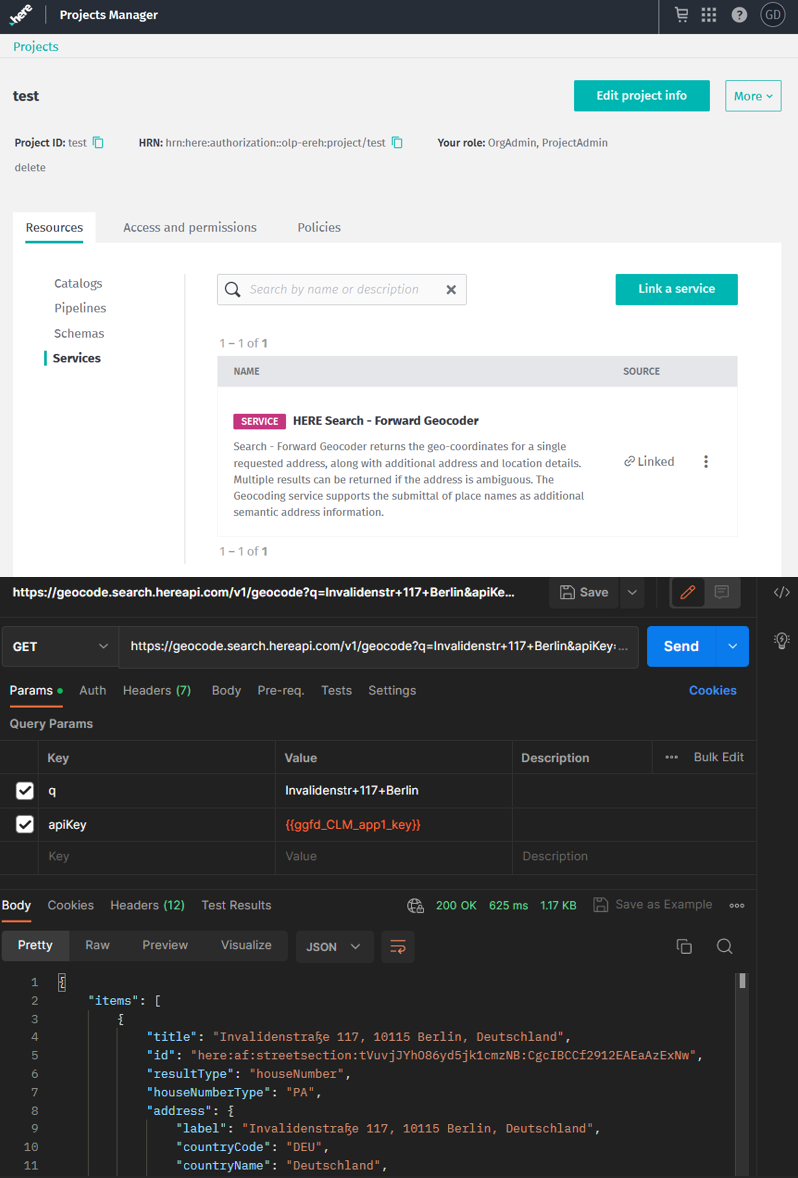Click the network globe icon near status
Image resolution: width=798 pixels, height=1178 pixels.
coord(416,905)
